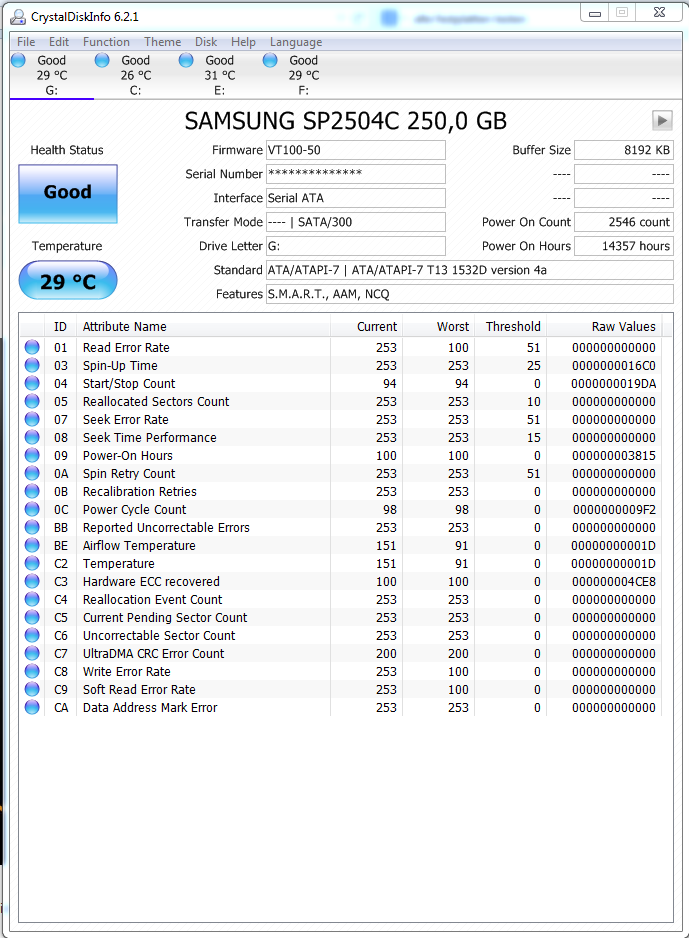This screenshot has height=938, width=689.
Task: Click status icon for Power-On Hours row
Action: click(32, 455)
